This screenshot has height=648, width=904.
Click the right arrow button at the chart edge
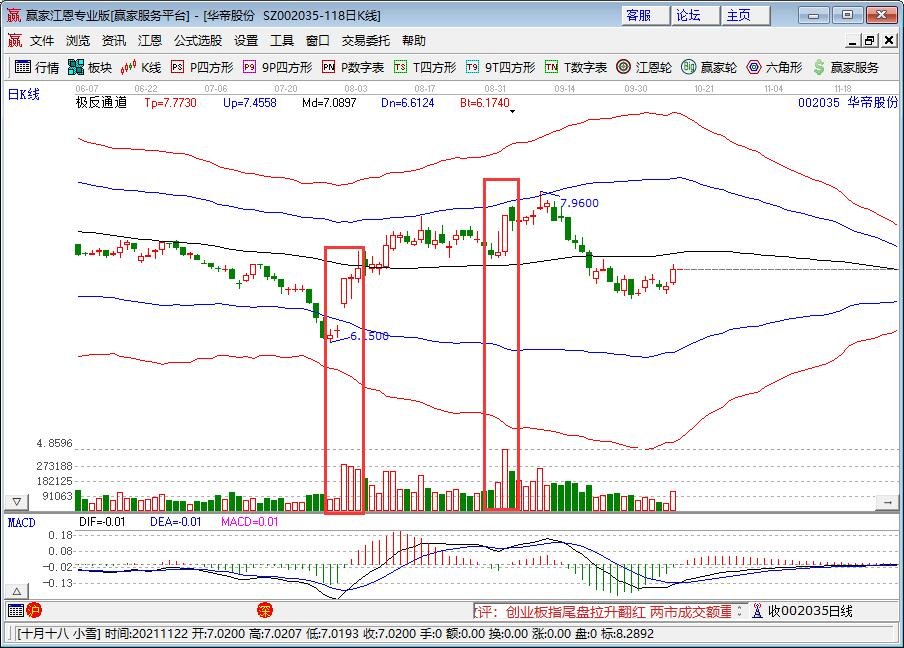(887, 502)
